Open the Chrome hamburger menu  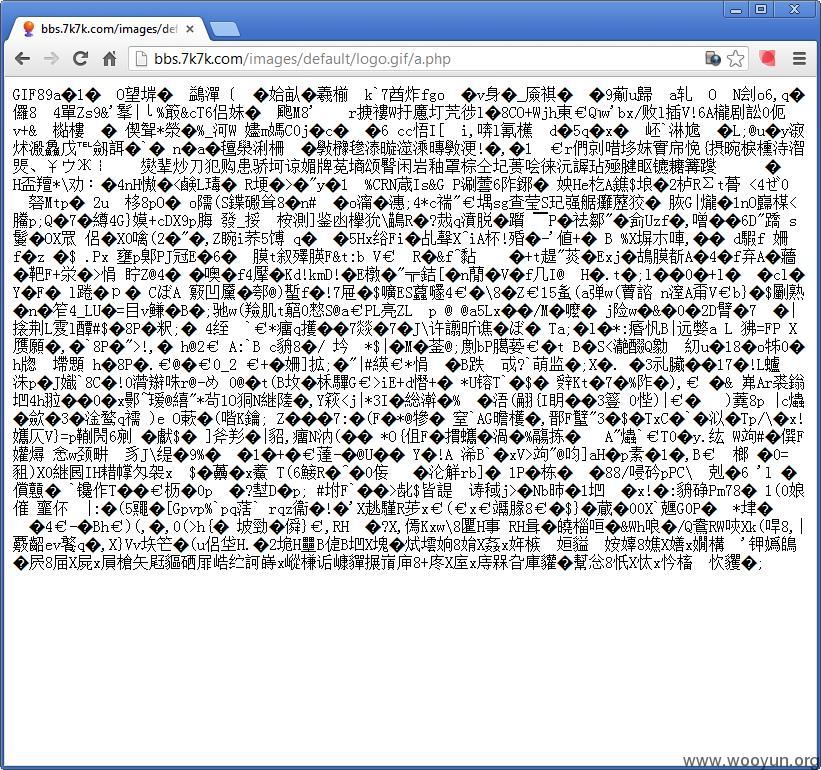point(799,59)
